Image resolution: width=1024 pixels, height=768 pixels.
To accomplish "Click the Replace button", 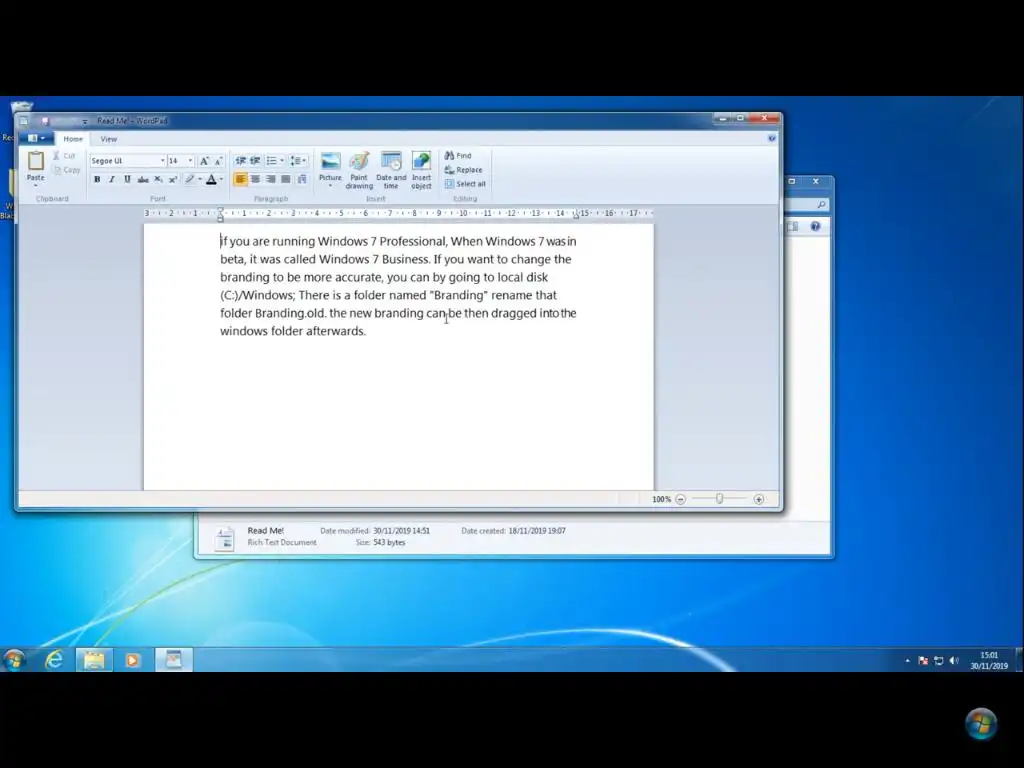I will click(x=463, y=170).
